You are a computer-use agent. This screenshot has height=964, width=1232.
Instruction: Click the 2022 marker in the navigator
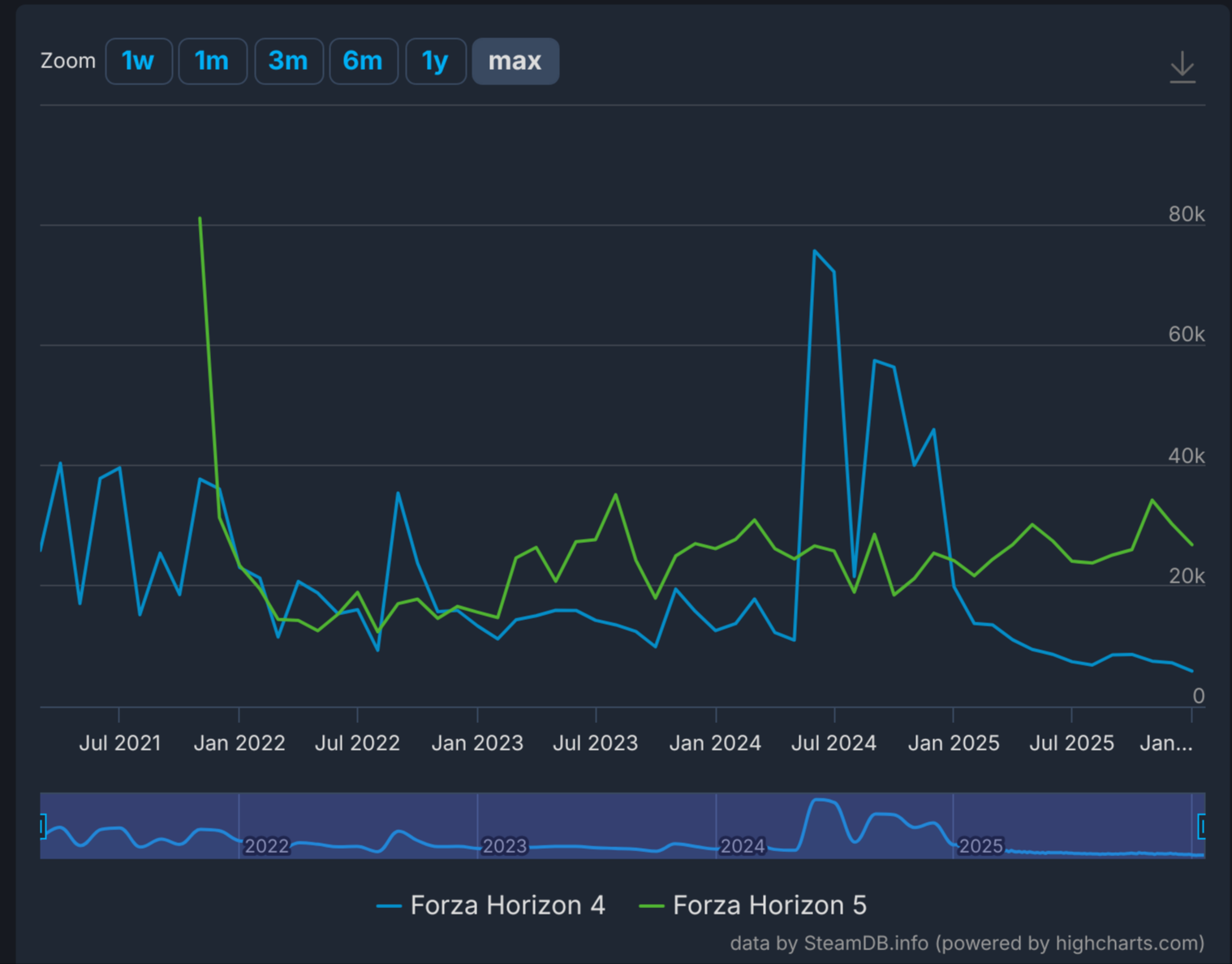click(x=266, y=846)
